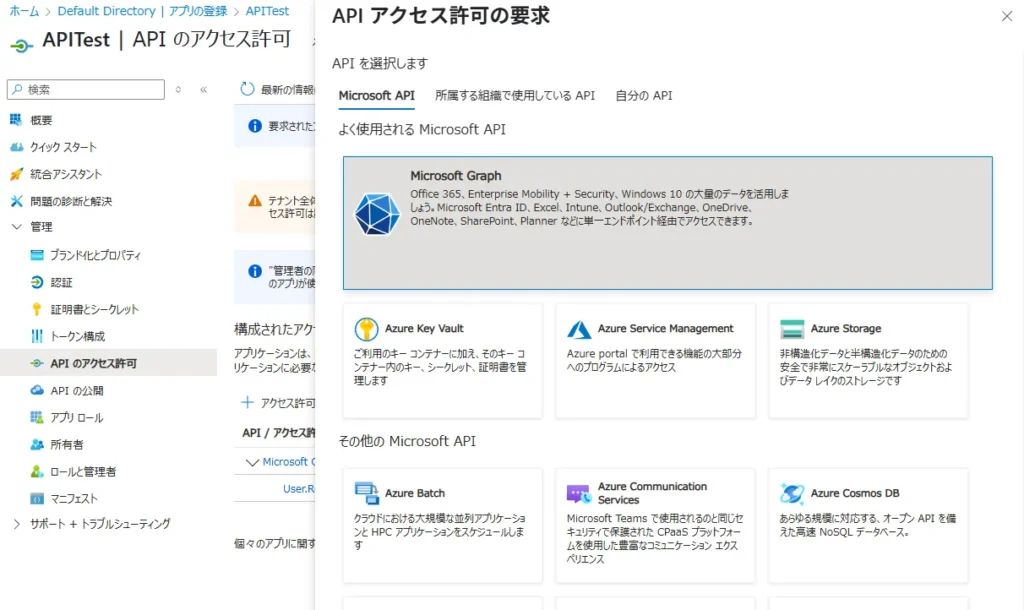Click the Azure Batch icon
1024x610 pixels.
pyautogui.click(x=366, y=493)
